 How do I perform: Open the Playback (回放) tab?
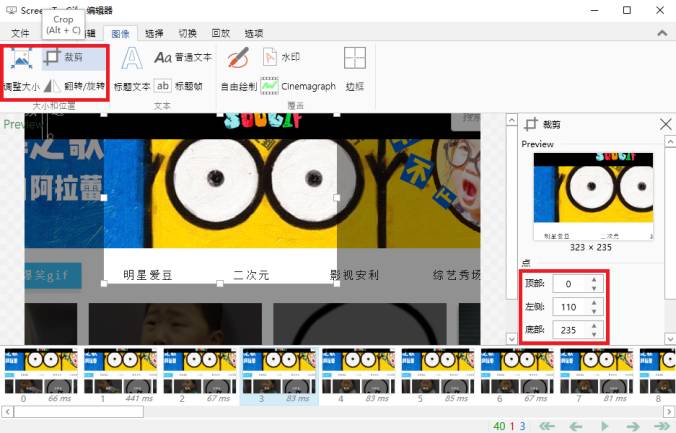[221, 33]
